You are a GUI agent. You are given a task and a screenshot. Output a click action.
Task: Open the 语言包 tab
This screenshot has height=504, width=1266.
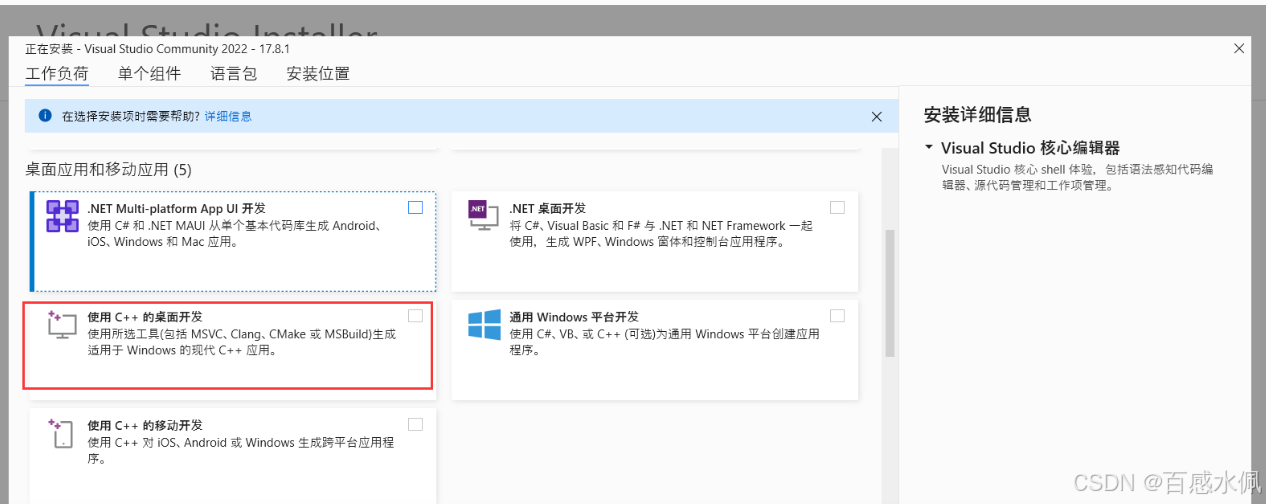click(234, 74)
